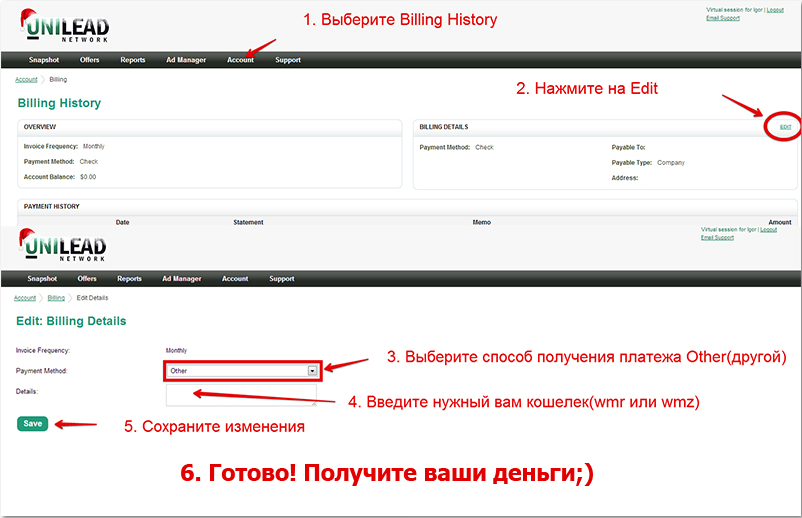Open Account menu on Billing History page
Viewport: 802px width, 518px height.
point(240,60)
